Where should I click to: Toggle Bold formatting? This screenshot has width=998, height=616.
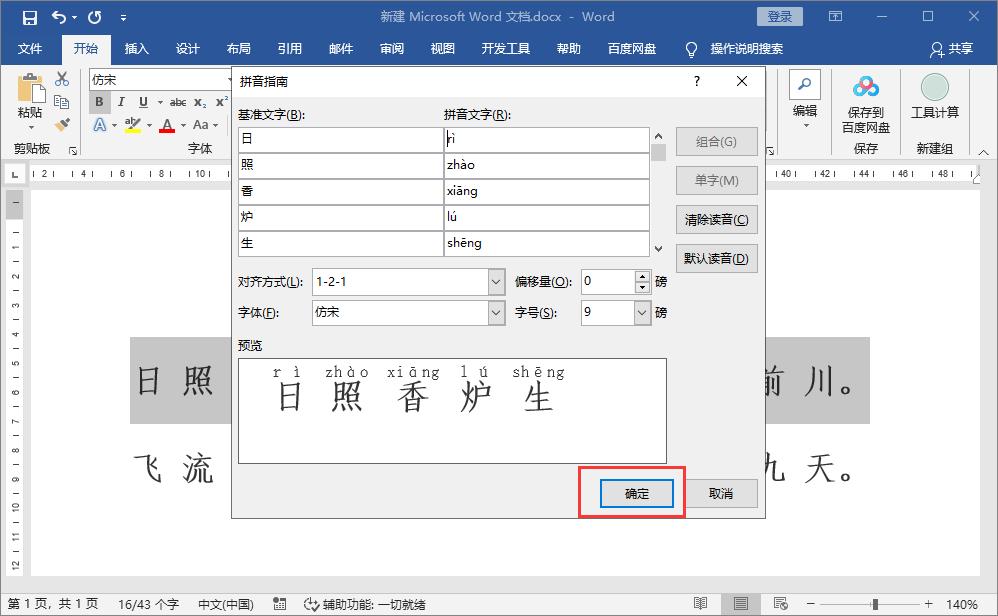(x=98, y=101)
